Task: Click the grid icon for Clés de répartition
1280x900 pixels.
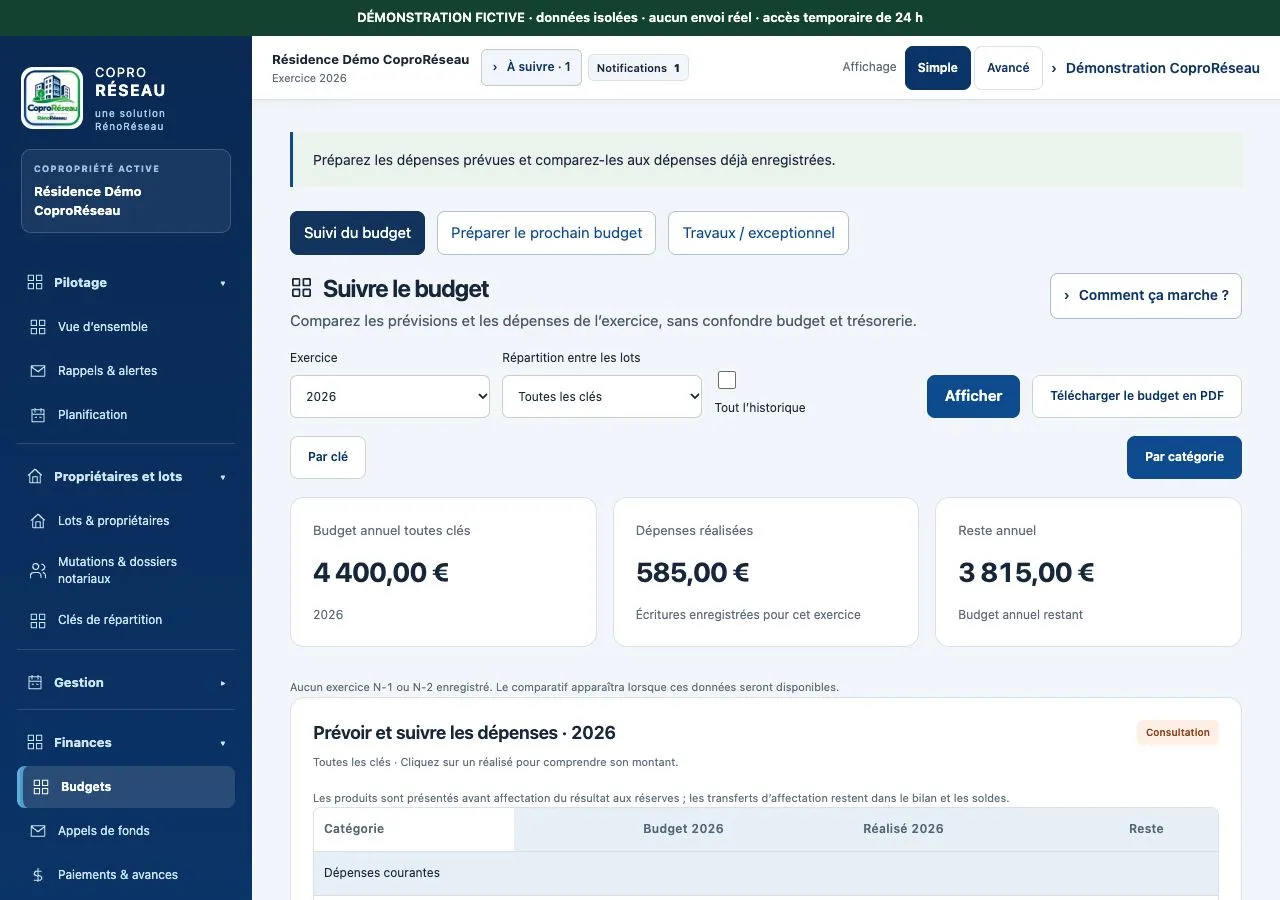Action: coord(38,620)
